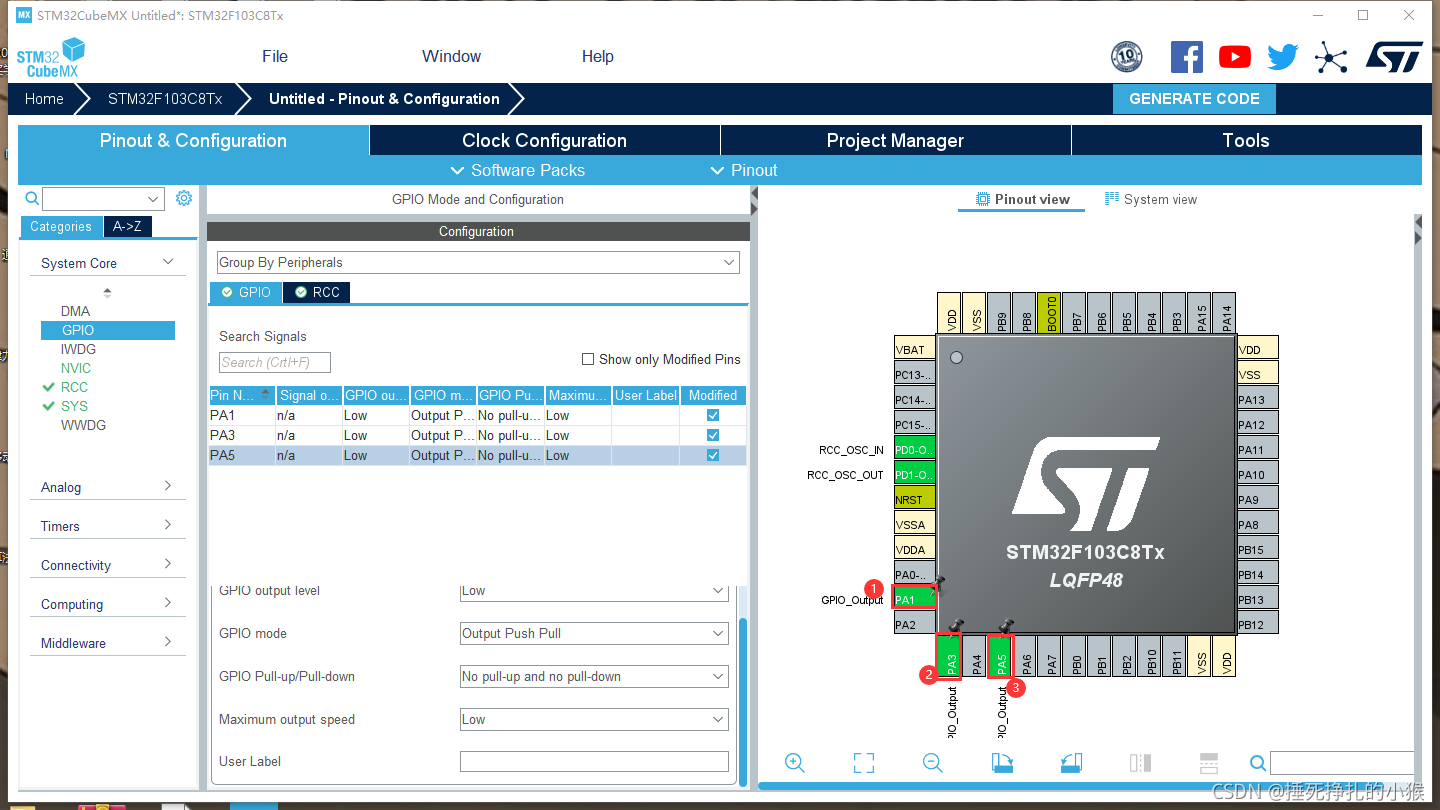Fit the pinout view to screen
The width and height of the screenshot is (1440, 810).
864,763
